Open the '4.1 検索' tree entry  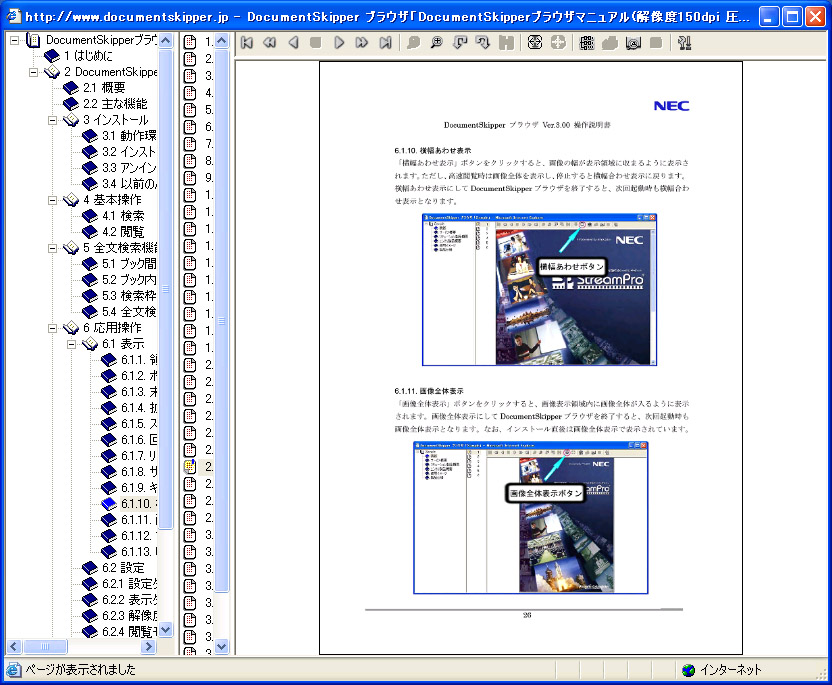(123, 216)
